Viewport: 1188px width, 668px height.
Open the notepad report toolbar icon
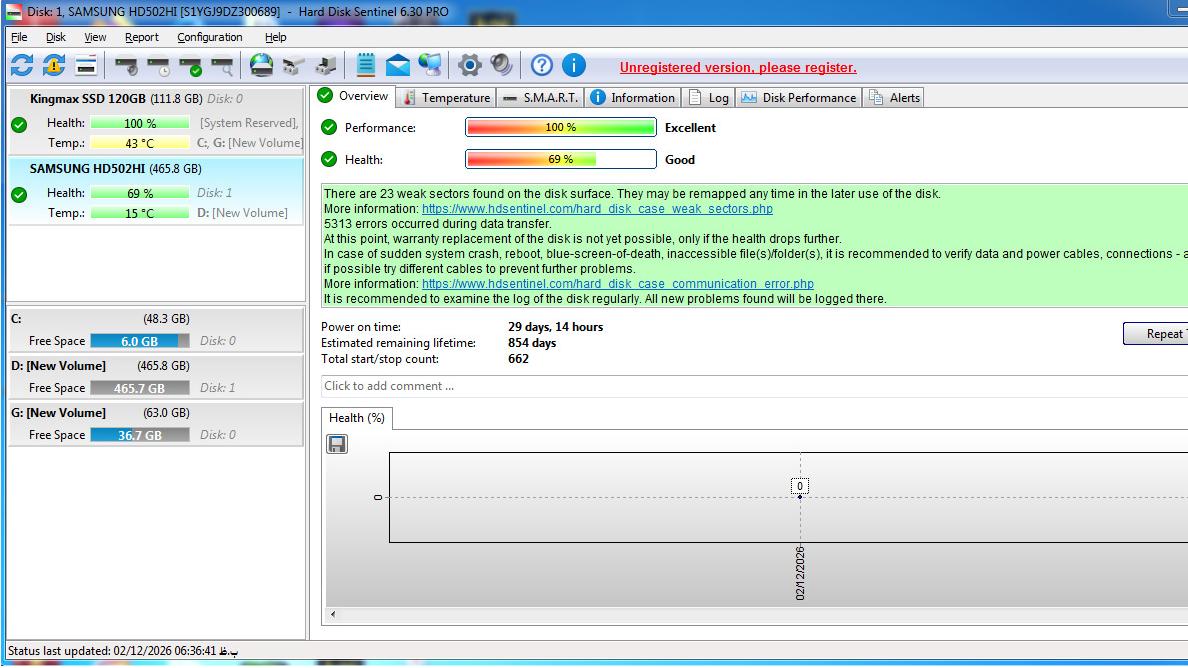click(366, 66)
